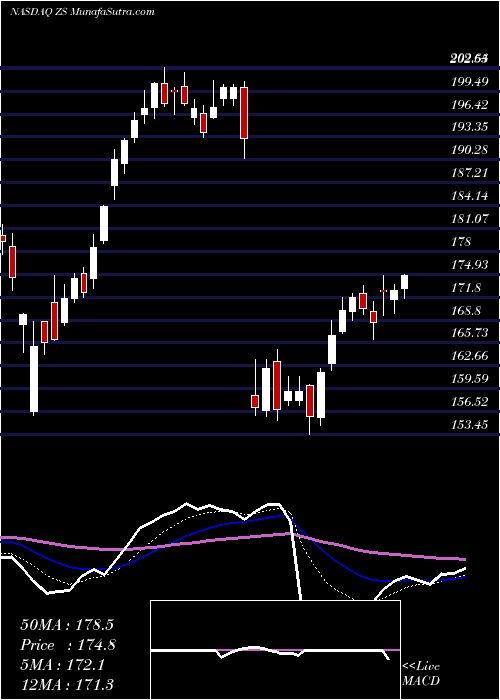Click the 181.07 price axis label
Viewport: 500px width, 700px height.
(468, 219)
